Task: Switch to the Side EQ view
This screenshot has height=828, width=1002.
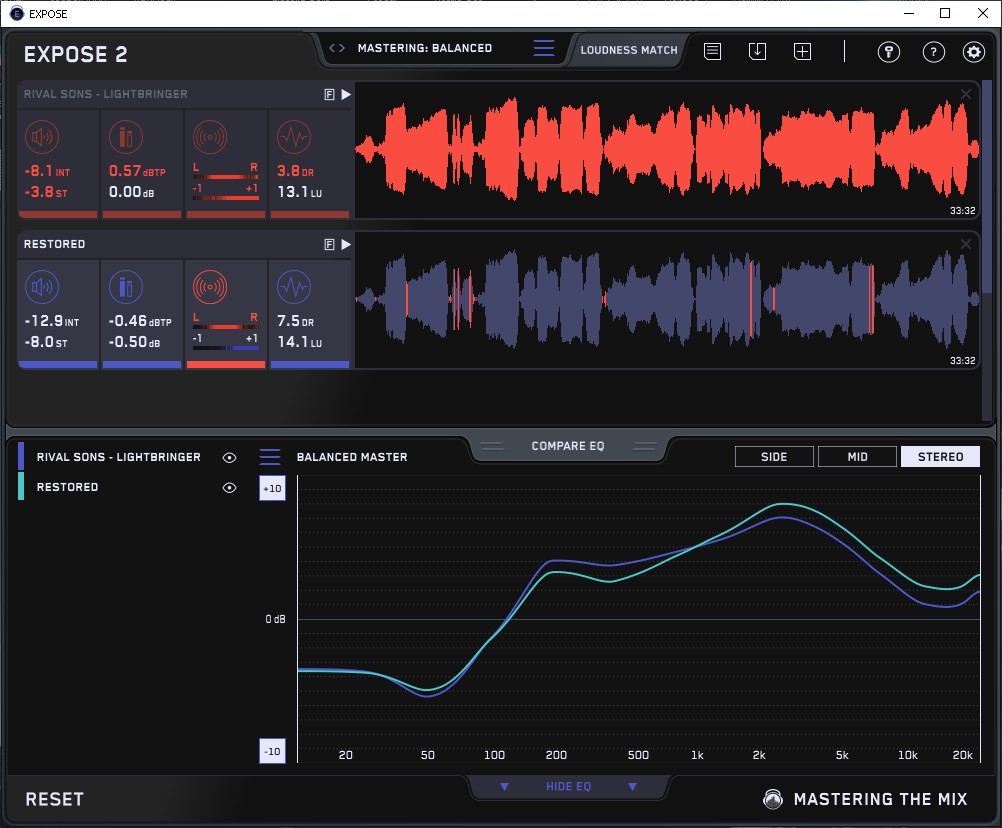Action: click(x=774, y=457)
